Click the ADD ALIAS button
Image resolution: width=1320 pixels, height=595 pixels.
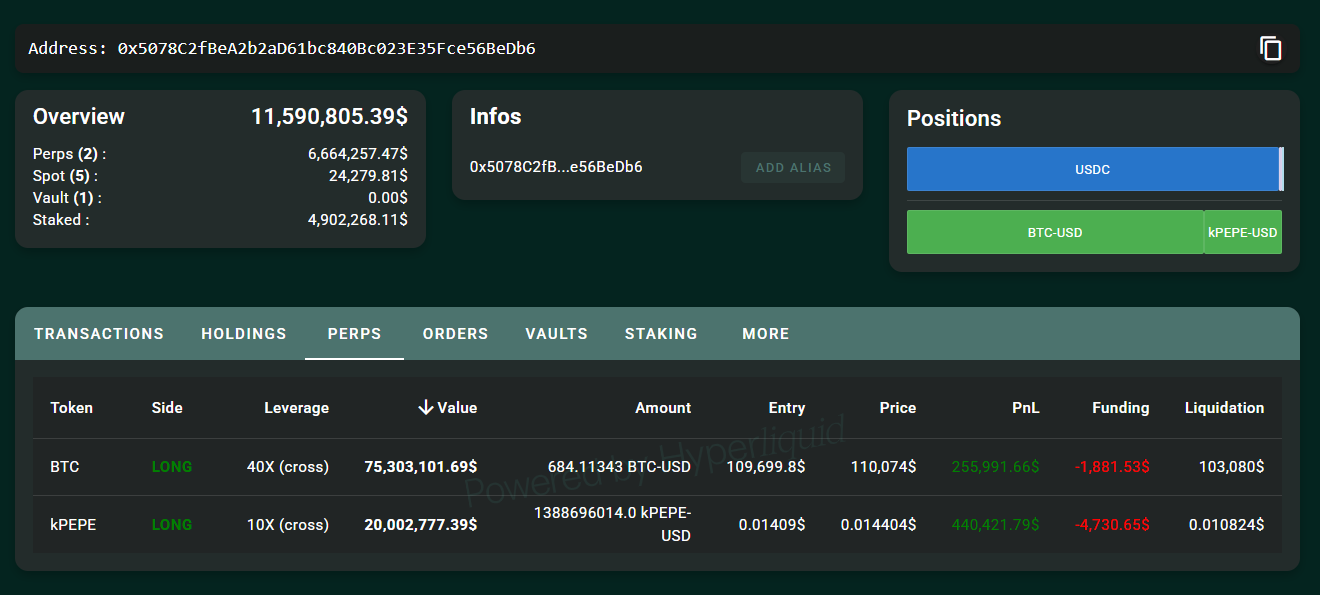tap(792, 168)
